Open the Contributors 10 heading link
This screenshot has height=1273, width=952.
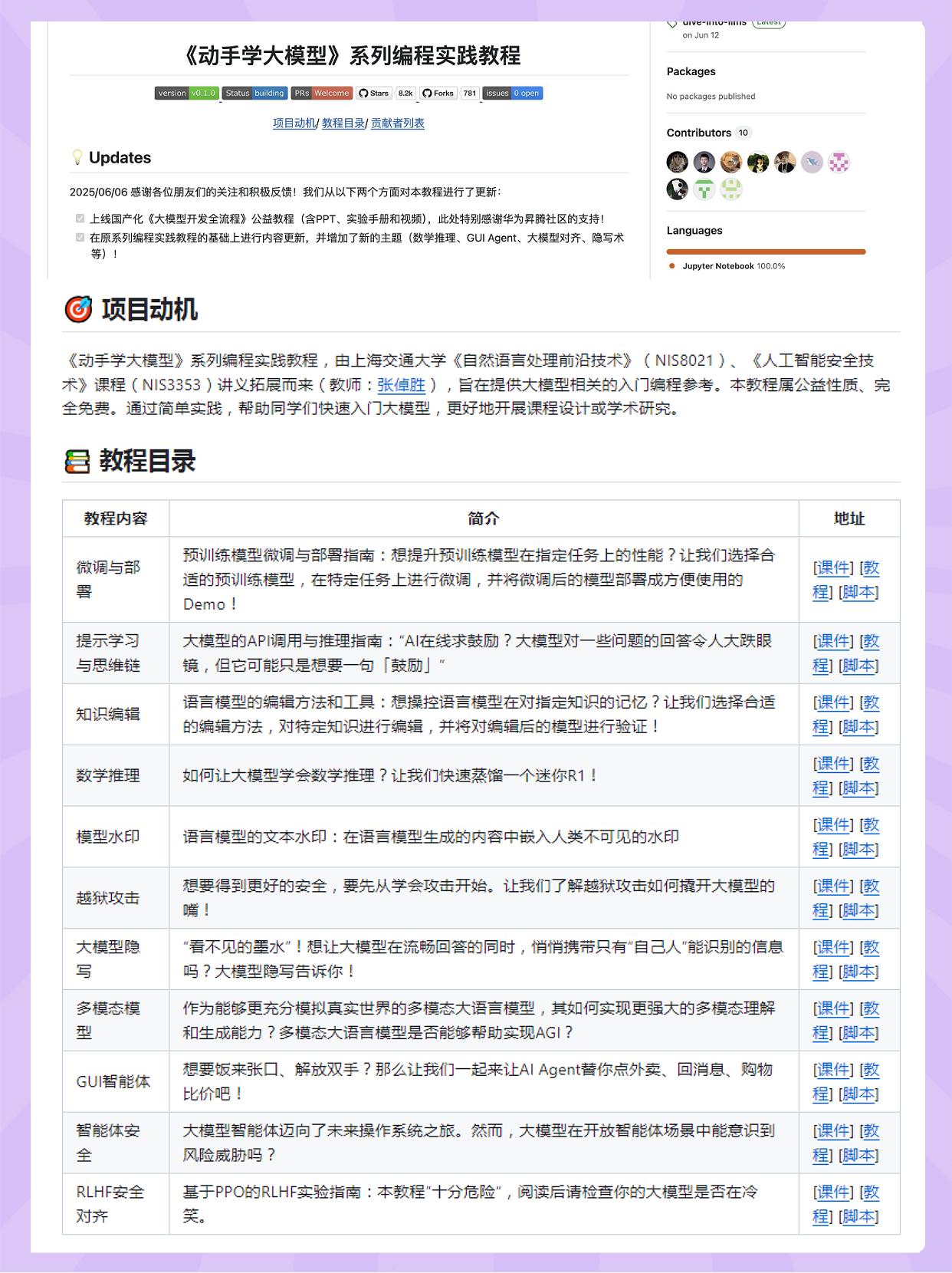pyautogui.click(x=709, y=133)
